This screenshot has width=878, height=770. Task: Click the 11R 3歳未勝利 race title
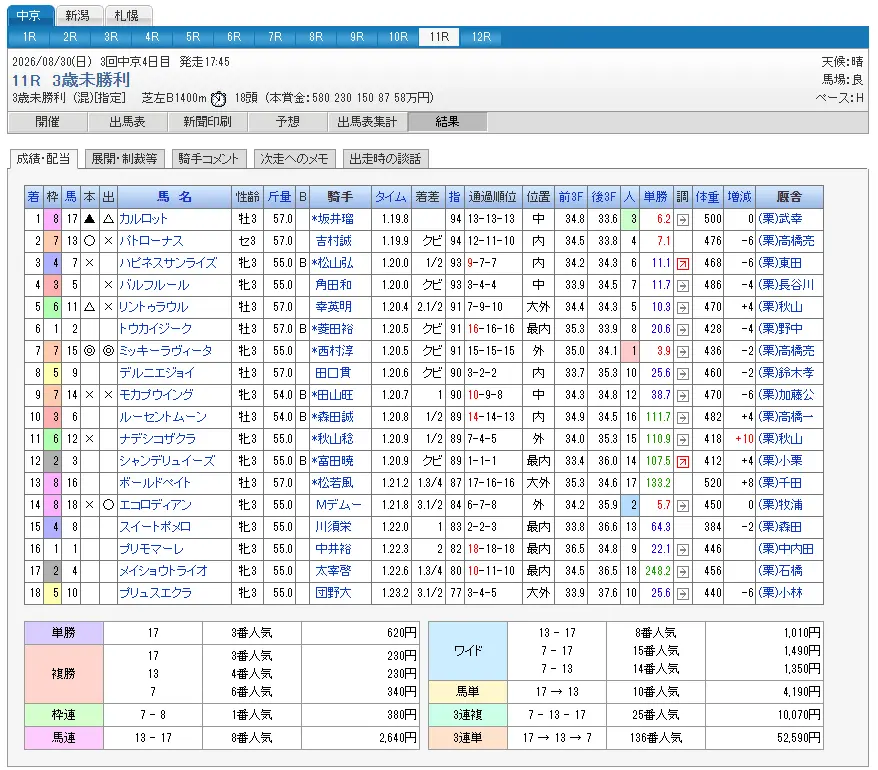71,80
